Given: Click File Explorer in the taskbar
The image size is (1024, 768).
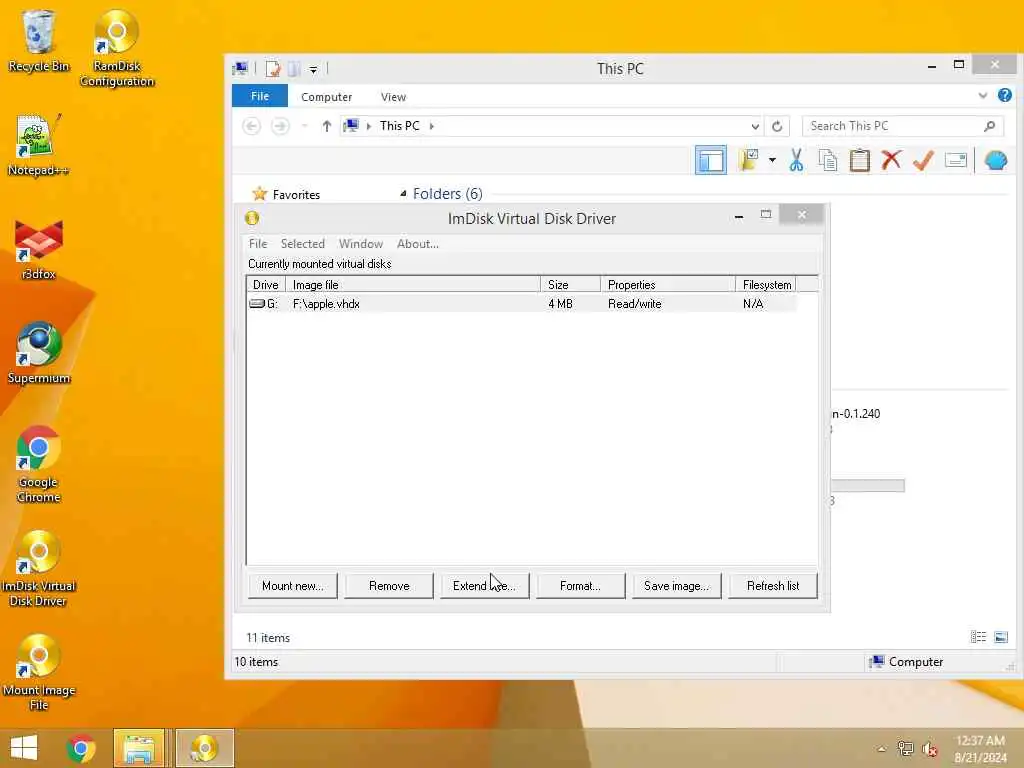Looking at the screenshot, I should [139, 748].
